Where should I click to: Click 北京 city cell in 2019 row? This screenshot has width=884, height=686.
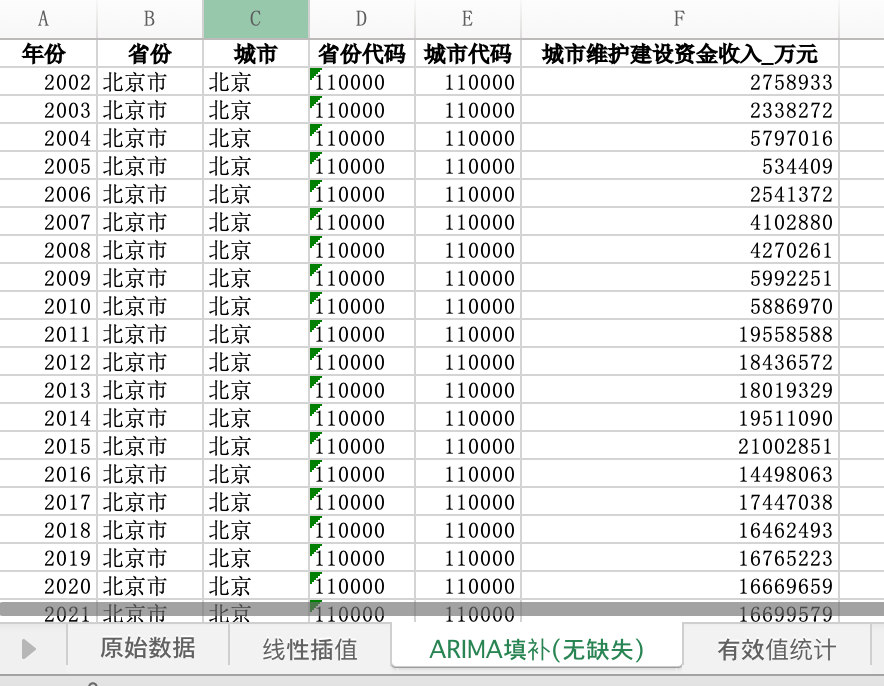tap(256, 557)
